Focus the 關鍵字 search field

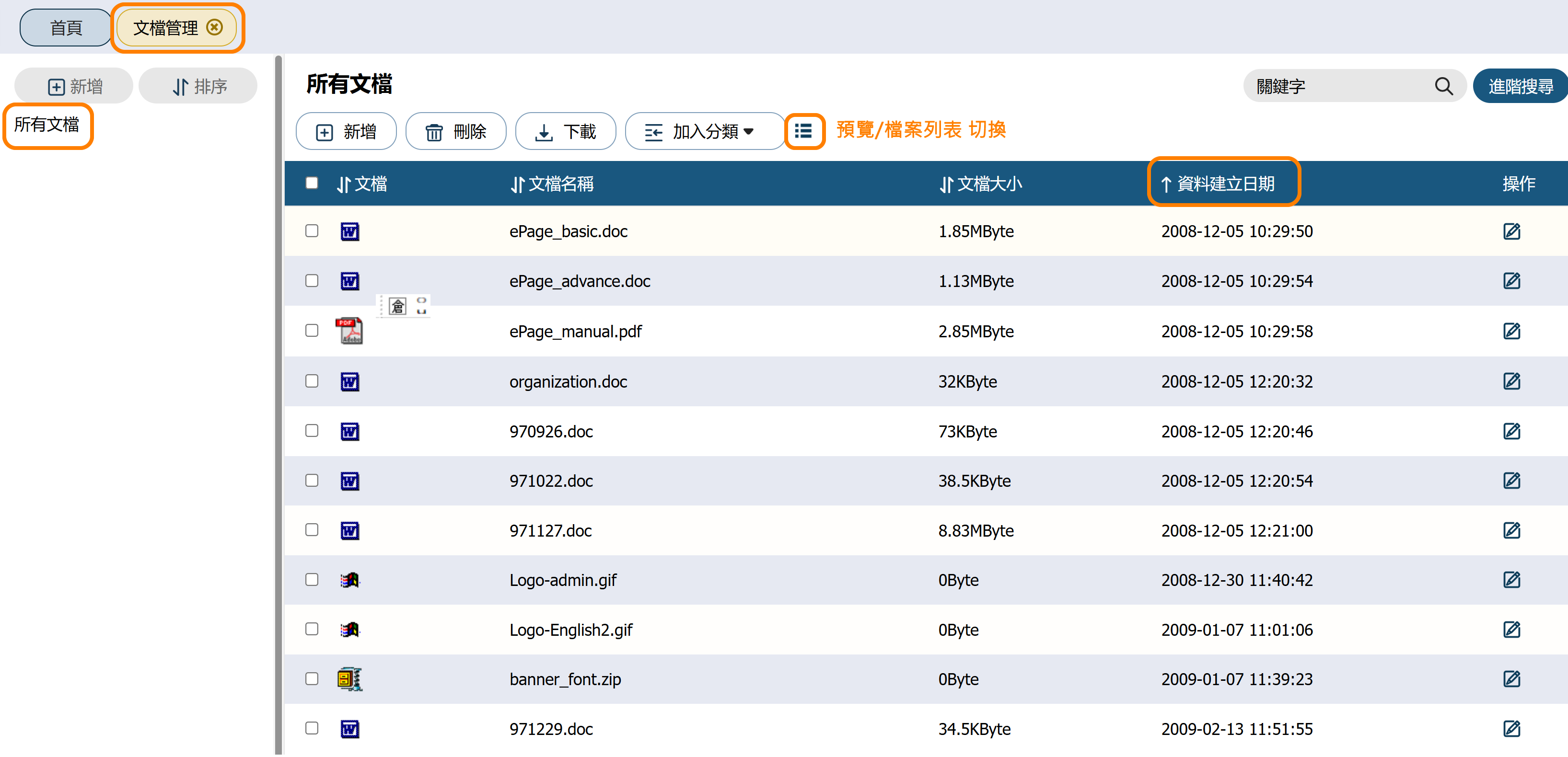pos(1339,86)
